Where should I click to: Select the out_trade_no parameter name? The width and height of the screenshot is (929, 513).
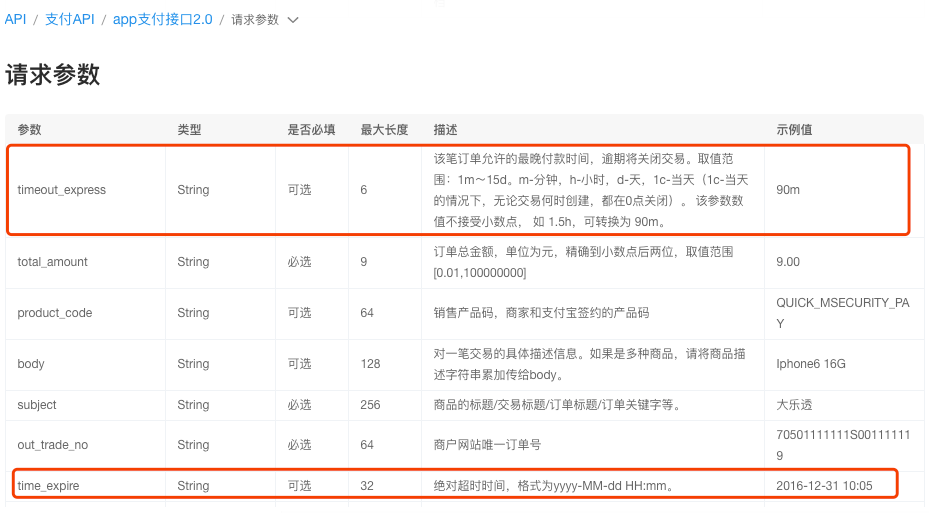tap(53, 445)
